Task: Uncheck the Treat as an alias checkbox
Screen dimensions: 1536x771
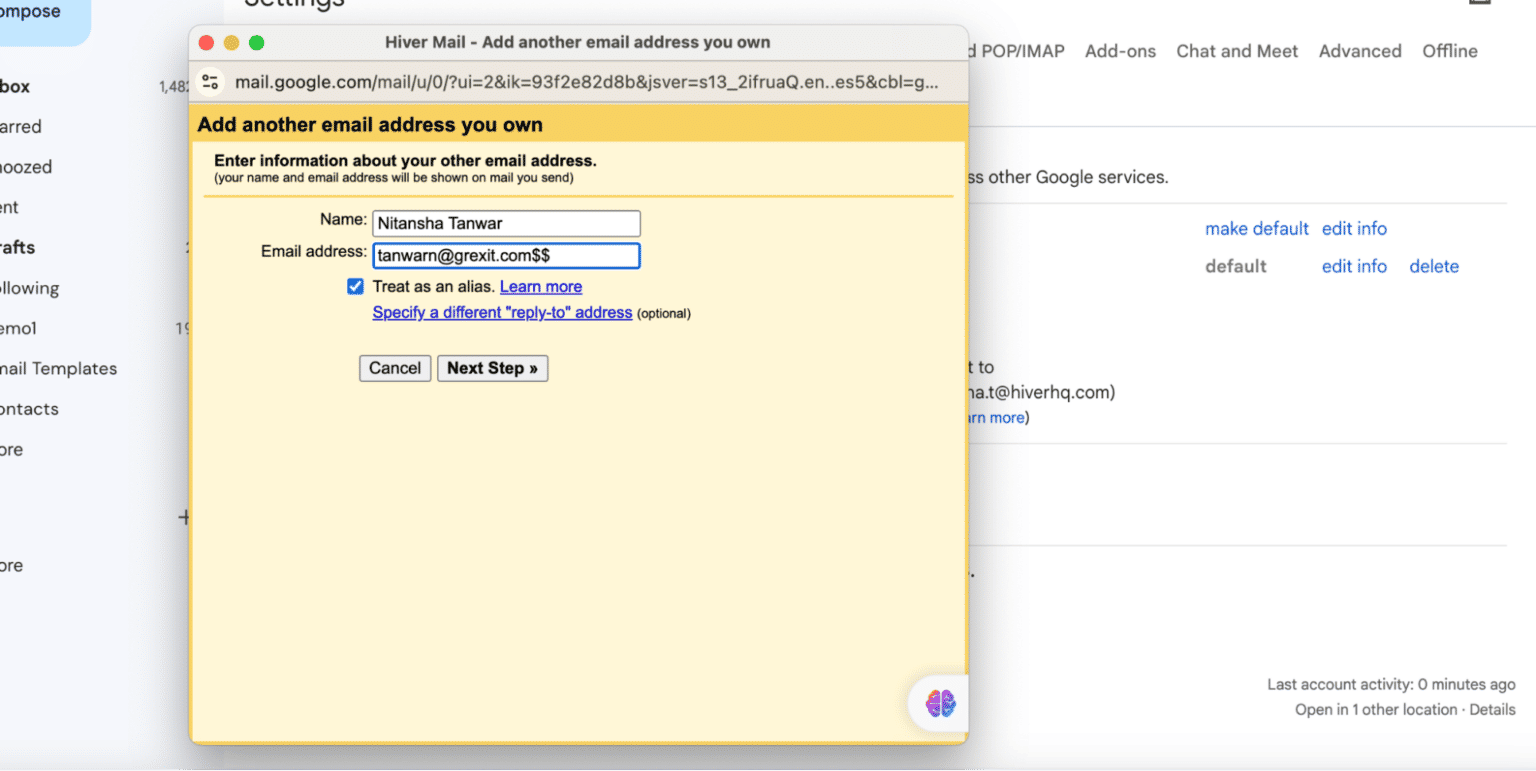Action: point(355,286)
